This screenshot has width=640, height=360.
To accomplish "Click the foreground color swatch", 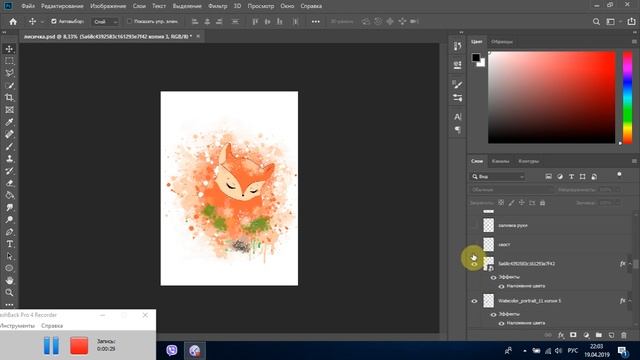I will click(476, 58).
